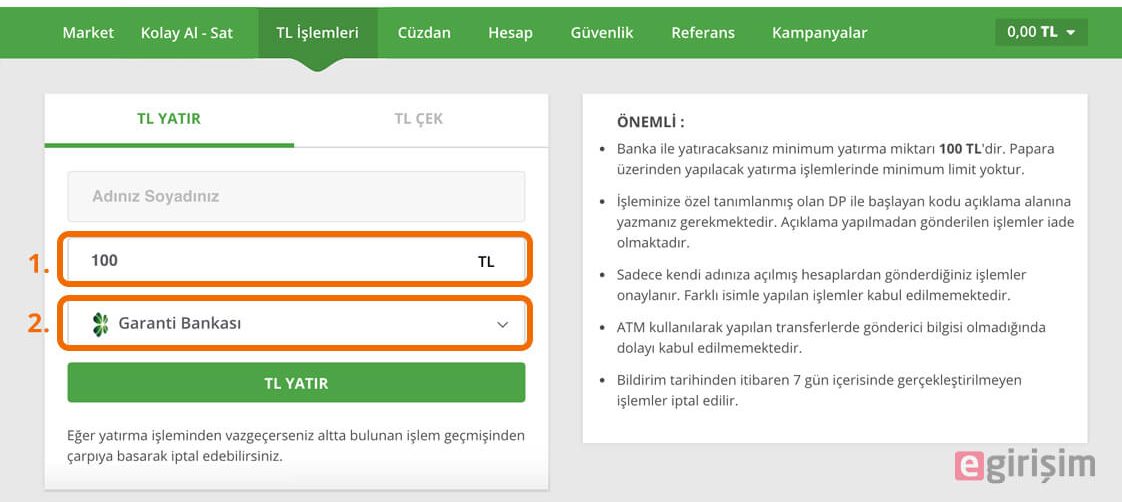Open the Garanti Bankası bank dropdown

click(296, 324)
